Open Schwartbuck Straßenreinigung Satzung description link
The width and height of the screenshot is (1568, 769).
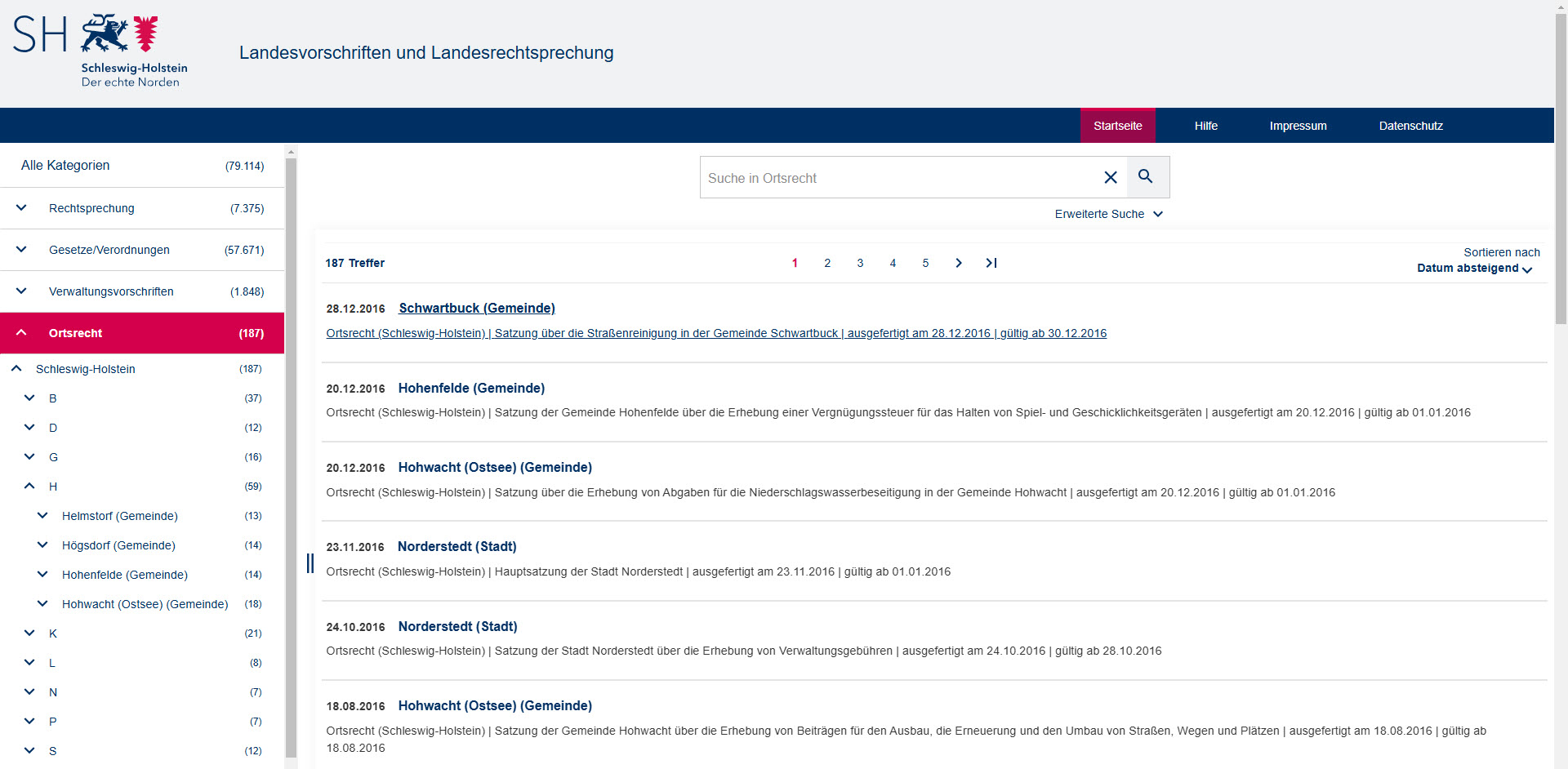716,333
